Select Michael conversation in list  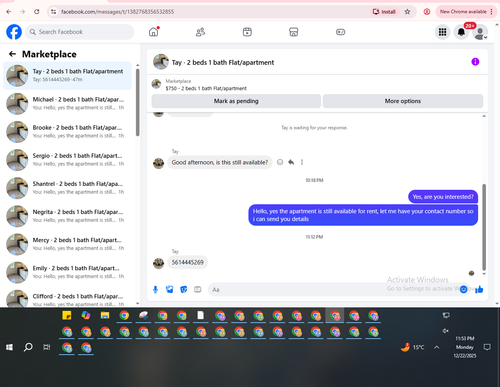tap(67, 104)
